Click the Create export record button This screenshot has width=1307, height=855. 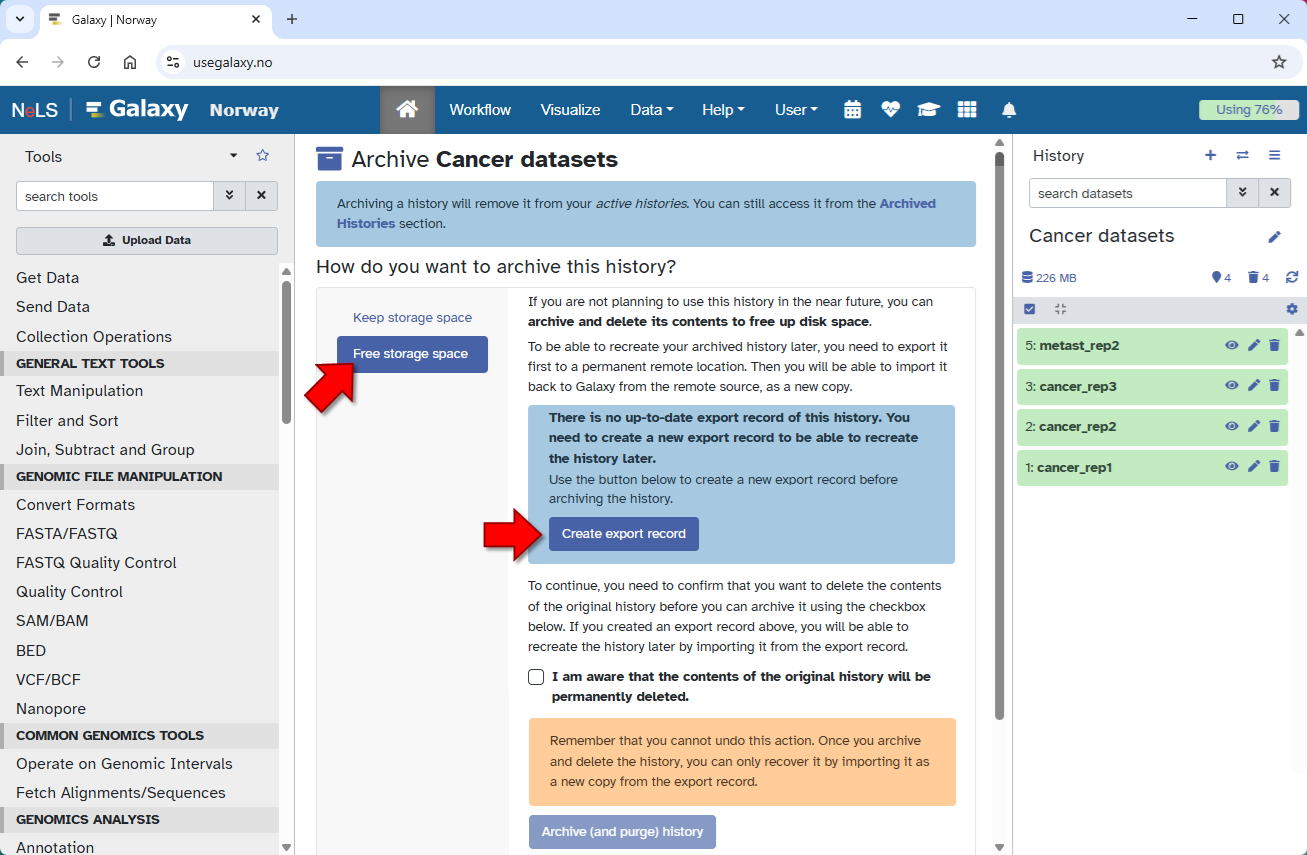tap(623, 534)
